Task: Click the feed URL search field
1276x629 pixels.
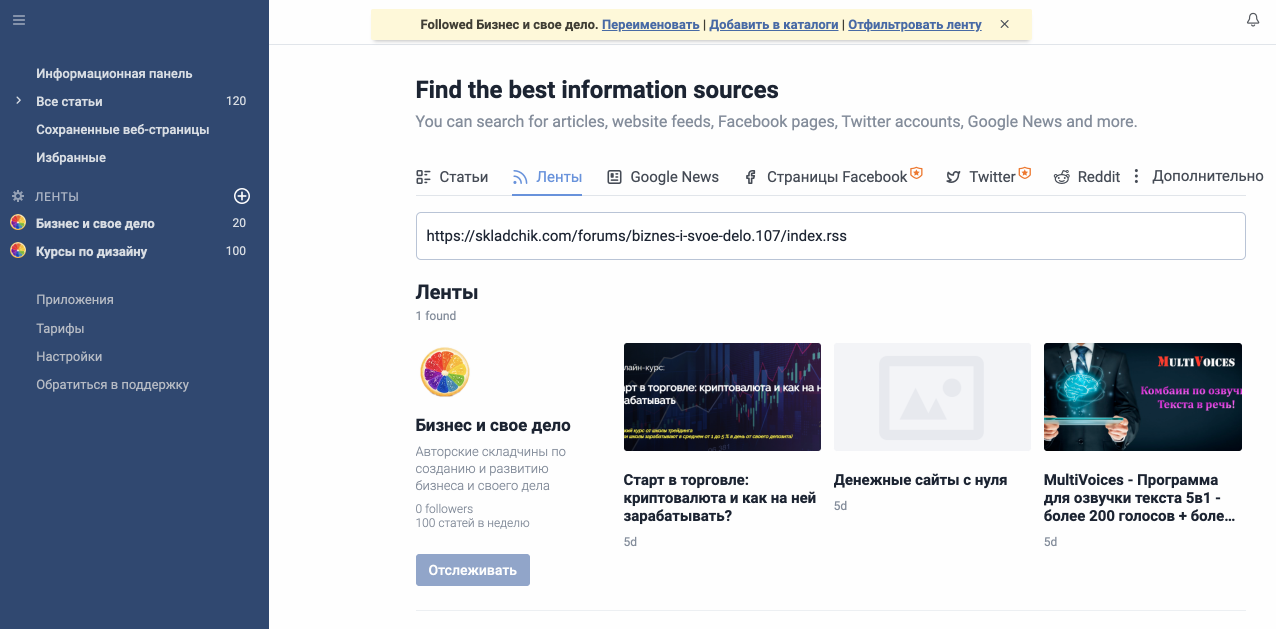Action: coord(830,236)
